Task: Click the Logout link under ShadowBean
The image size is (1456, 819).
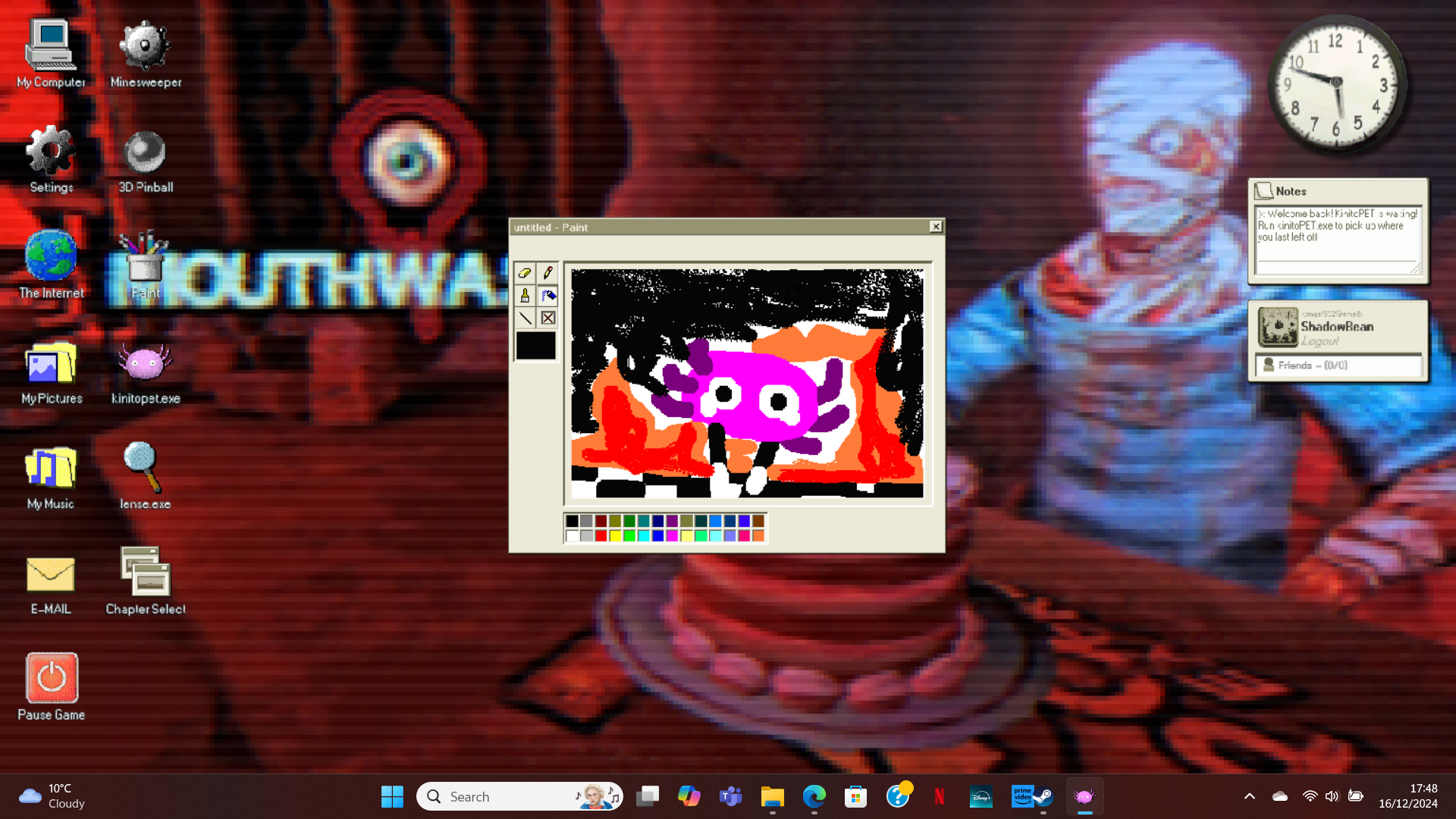Action: (x=1320, y=342)
